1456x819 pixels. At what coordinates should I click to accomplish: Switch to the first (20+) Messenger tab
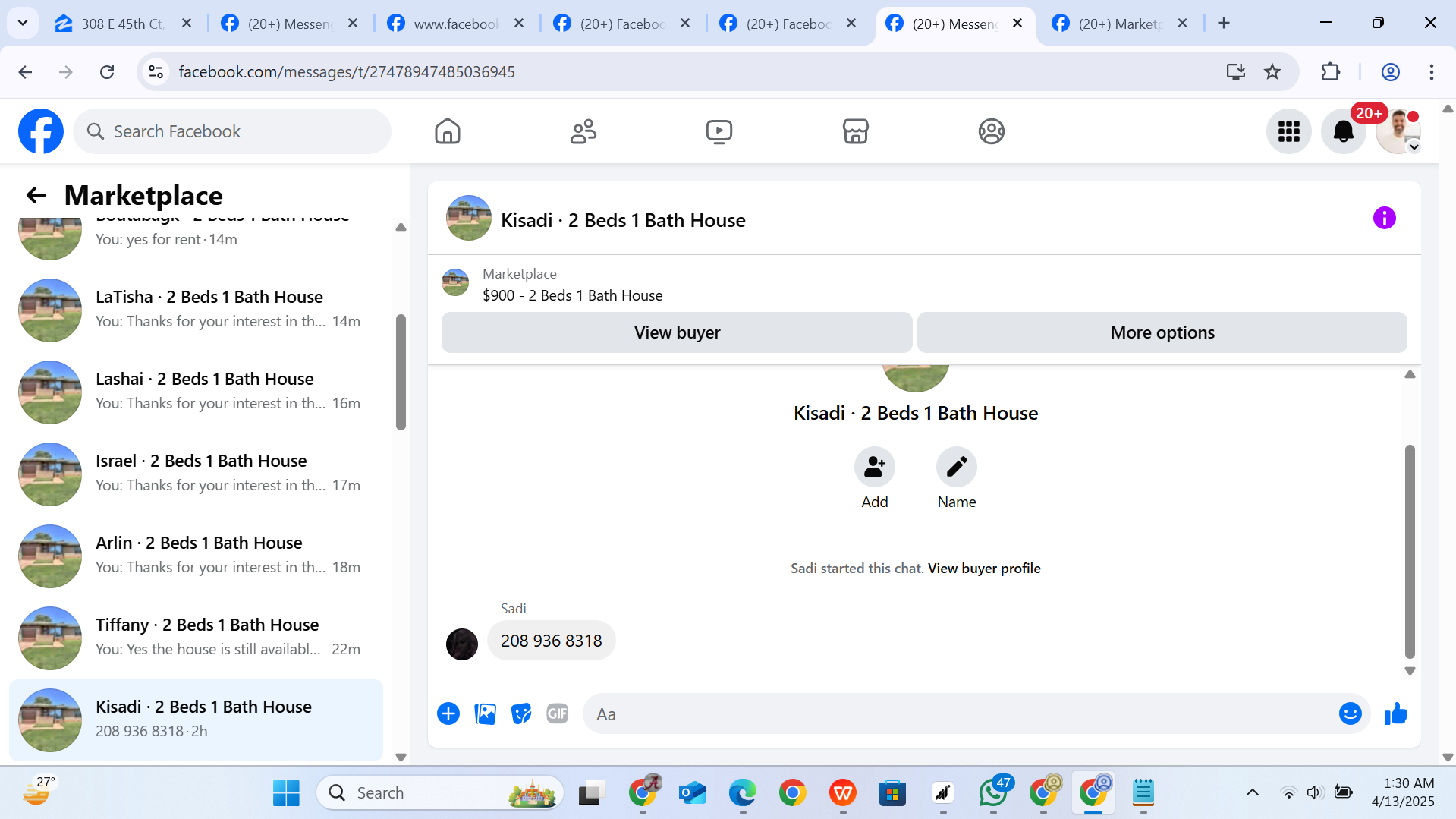(289, 24)
